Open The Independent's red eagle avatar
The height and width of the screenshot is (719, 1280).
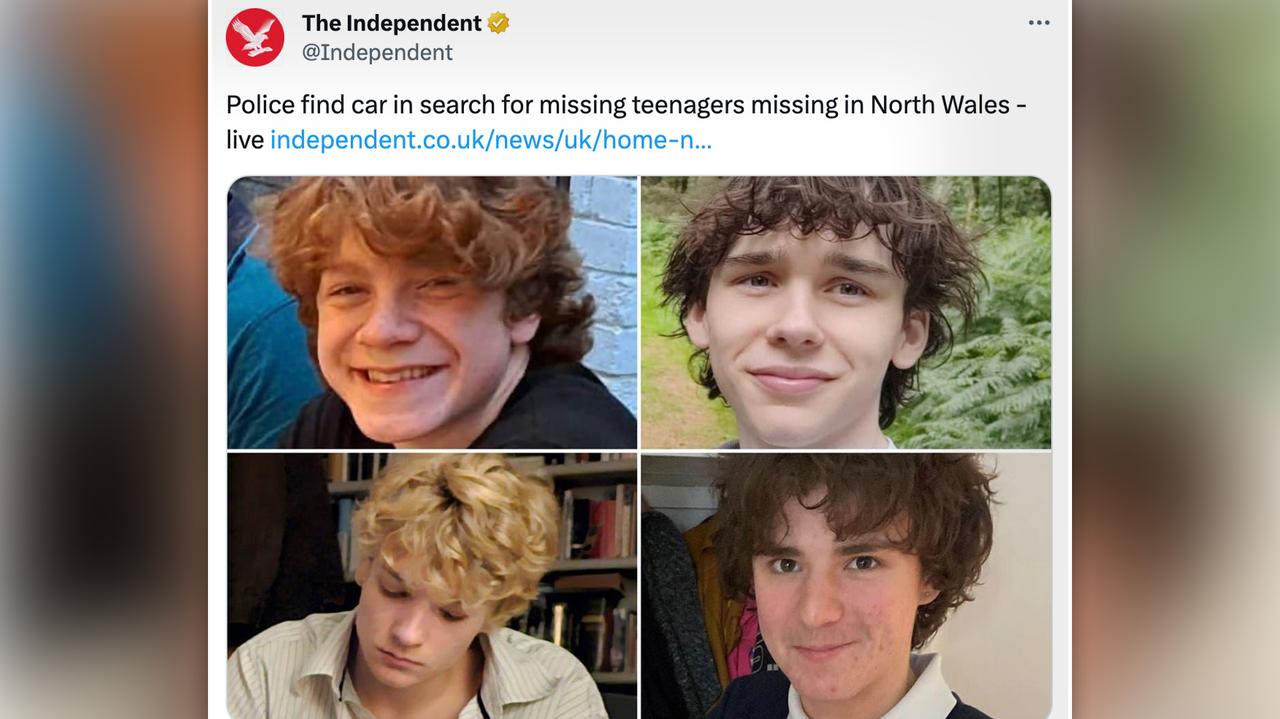click(x=255, y=37)
